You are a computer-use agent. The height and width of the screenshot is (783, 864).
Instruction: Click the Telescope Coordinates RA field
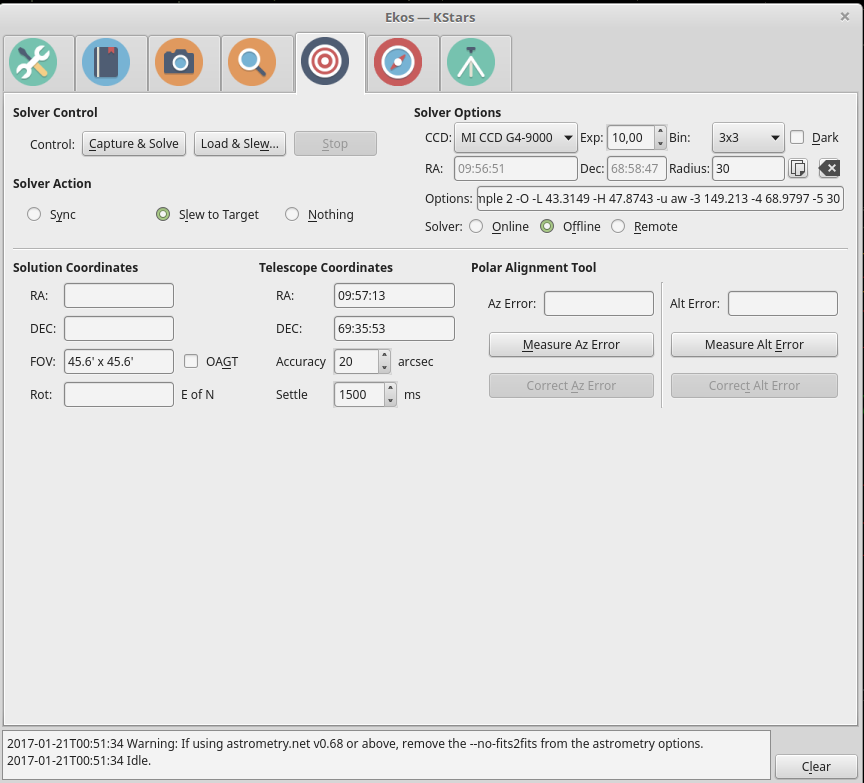(x=395, y=295)
